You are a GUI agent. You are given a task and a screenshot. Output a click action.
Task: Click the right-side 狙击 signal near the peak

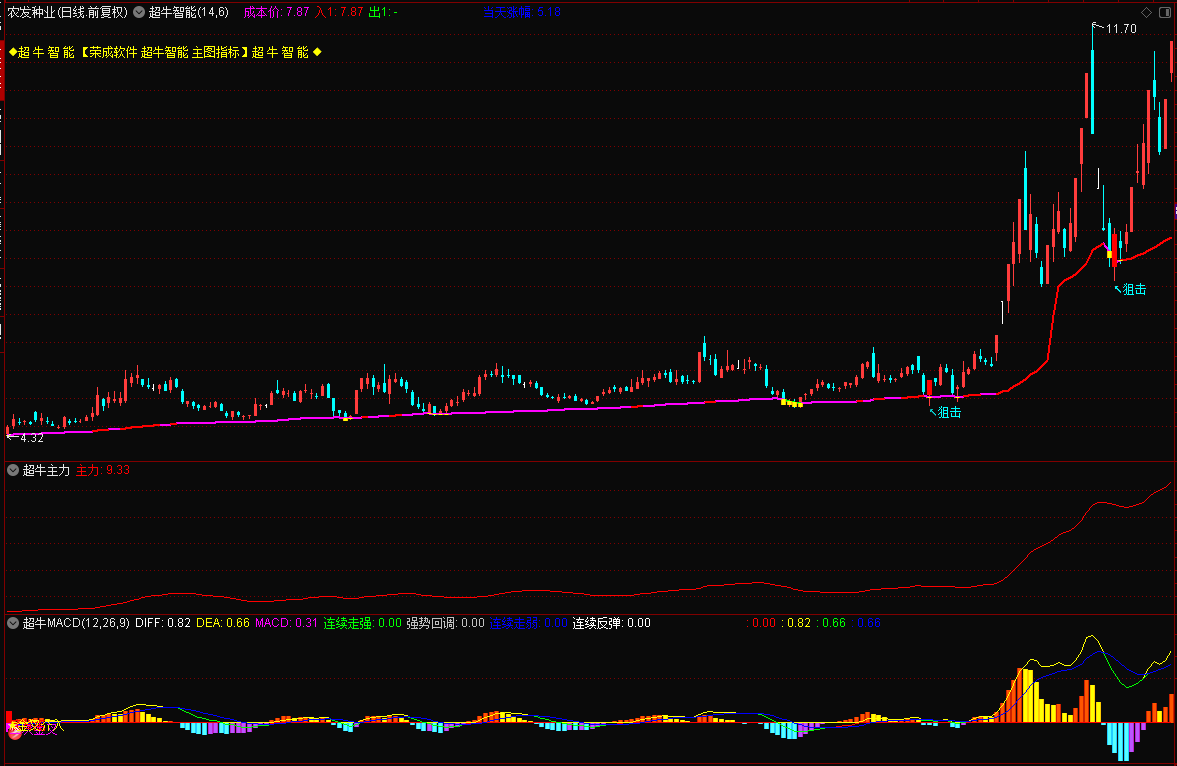pyautogui.click(x=1133, y=289)
